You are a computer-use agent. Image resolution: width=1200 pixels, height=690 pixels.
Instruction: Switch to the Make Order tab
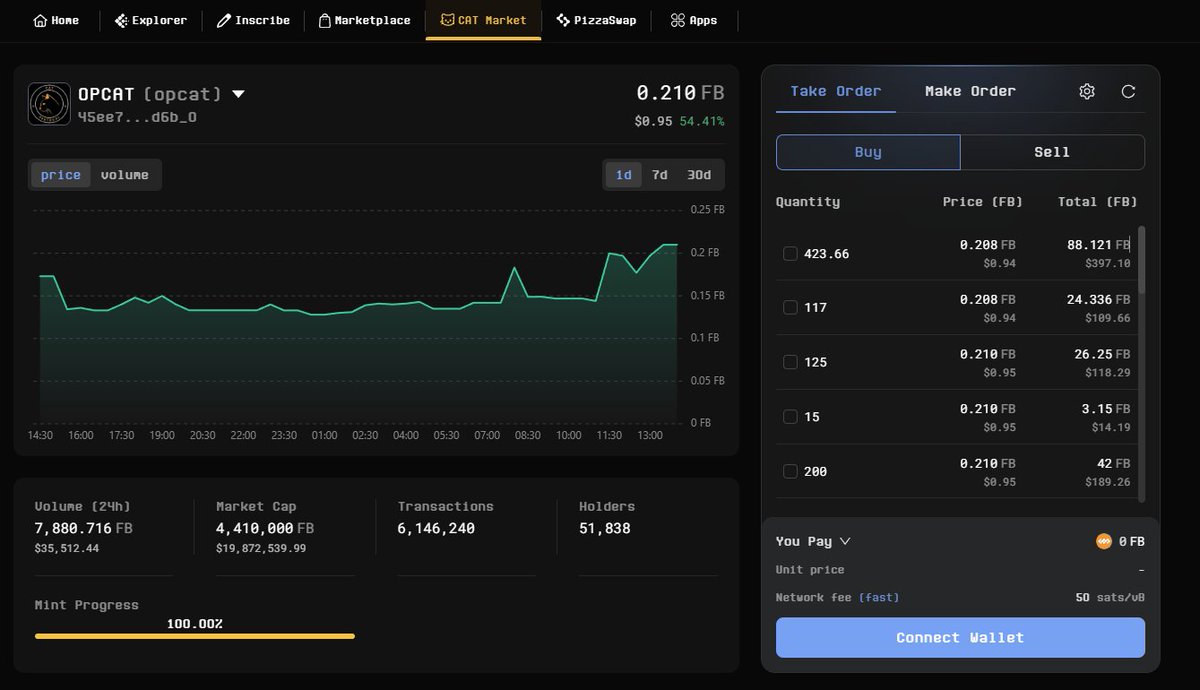(x=970, y=91)
